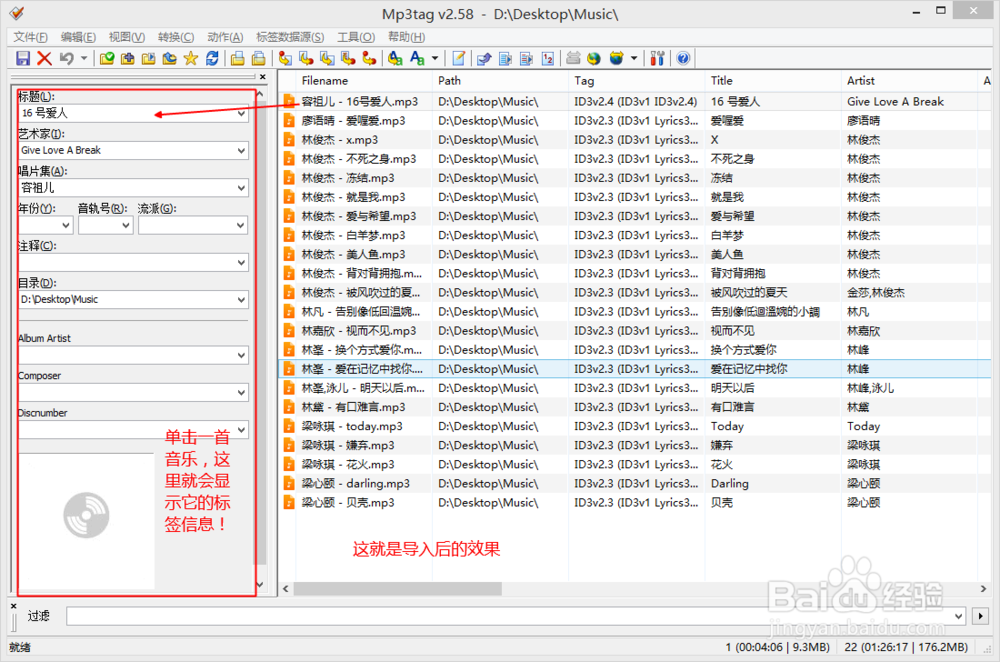Screen dimensions: 1000x662
Task: Click the Text file - Tag convert icon
Action: [x=348, y=59]
